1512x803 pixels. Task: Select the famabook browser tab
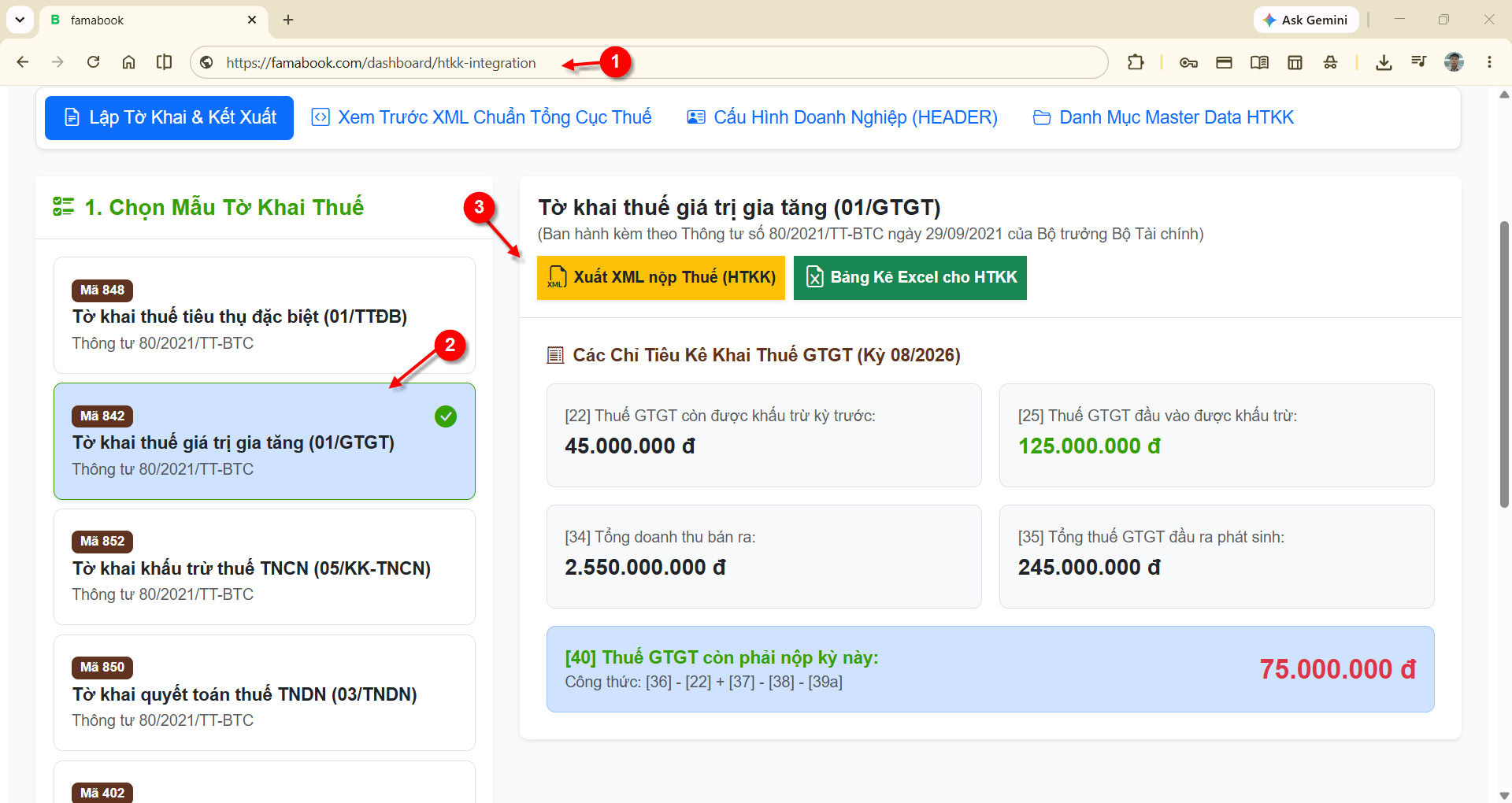[154, 20]
